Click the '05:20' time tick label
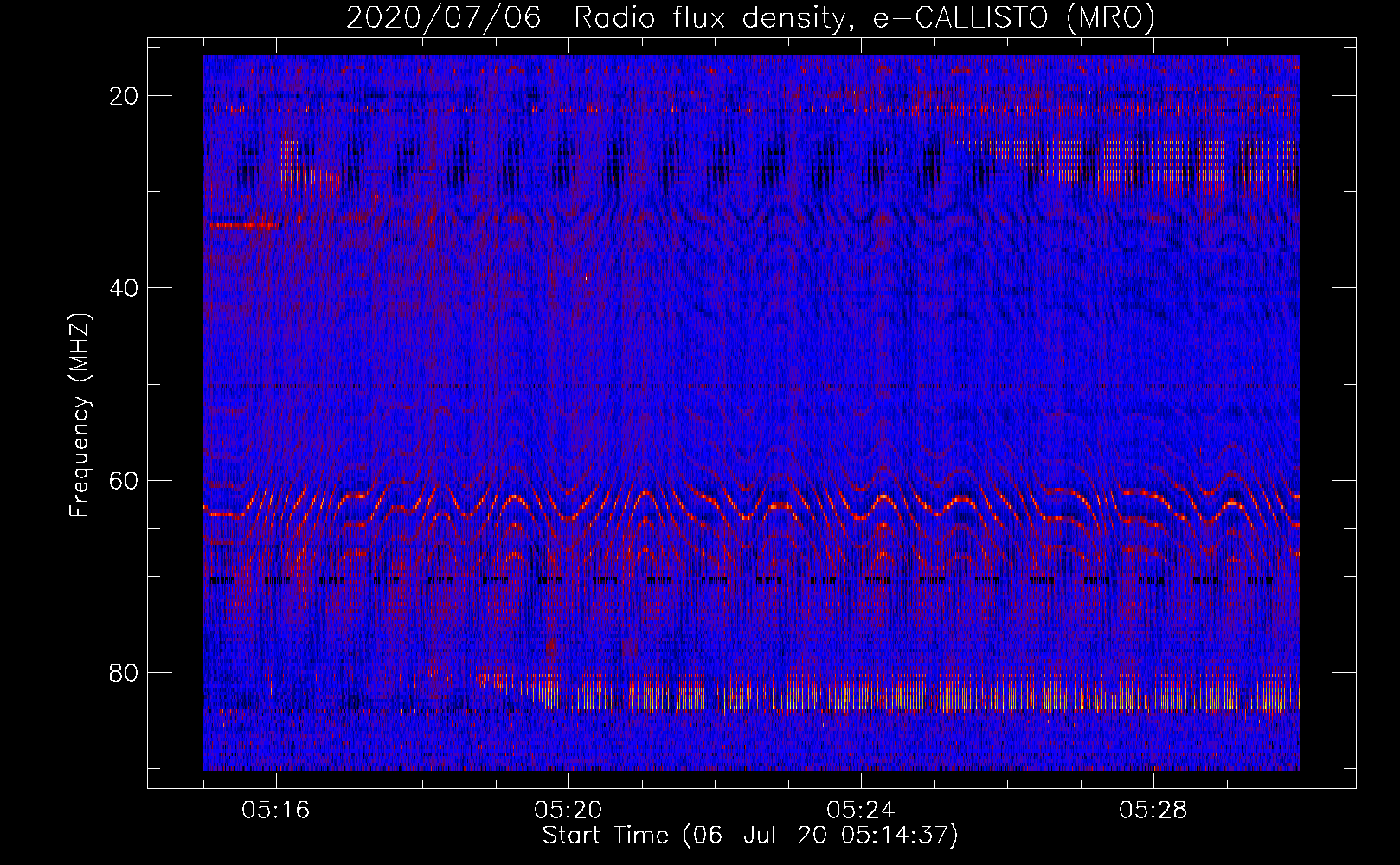This screenshot has width=1400, height=865. [568, 811]
